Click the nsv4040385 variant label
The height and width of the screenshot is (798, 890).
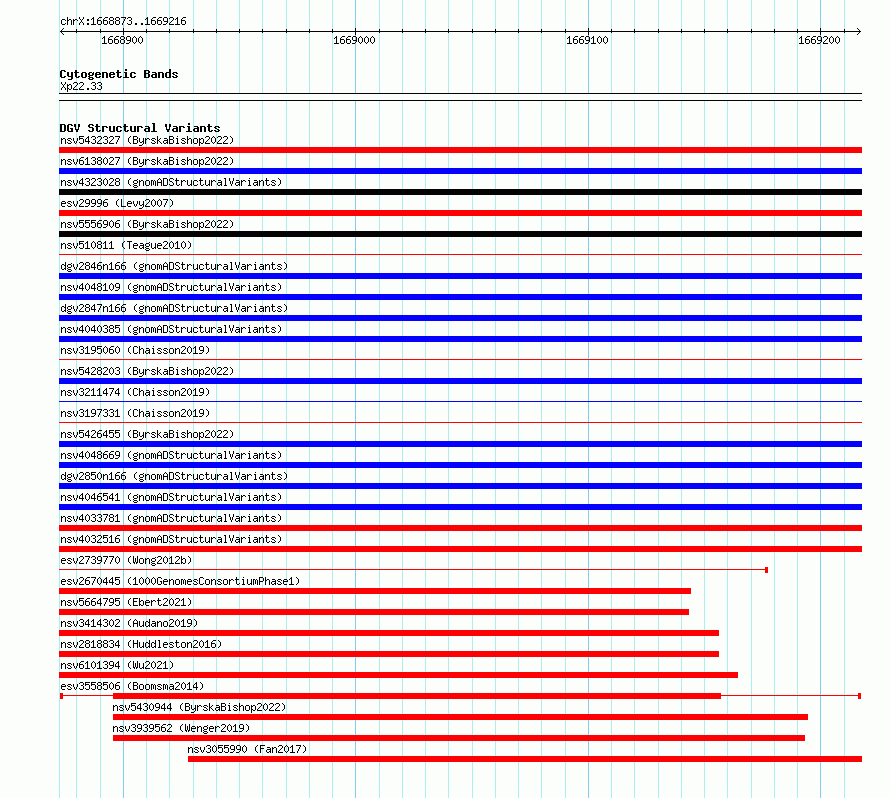tap(171, 329)
